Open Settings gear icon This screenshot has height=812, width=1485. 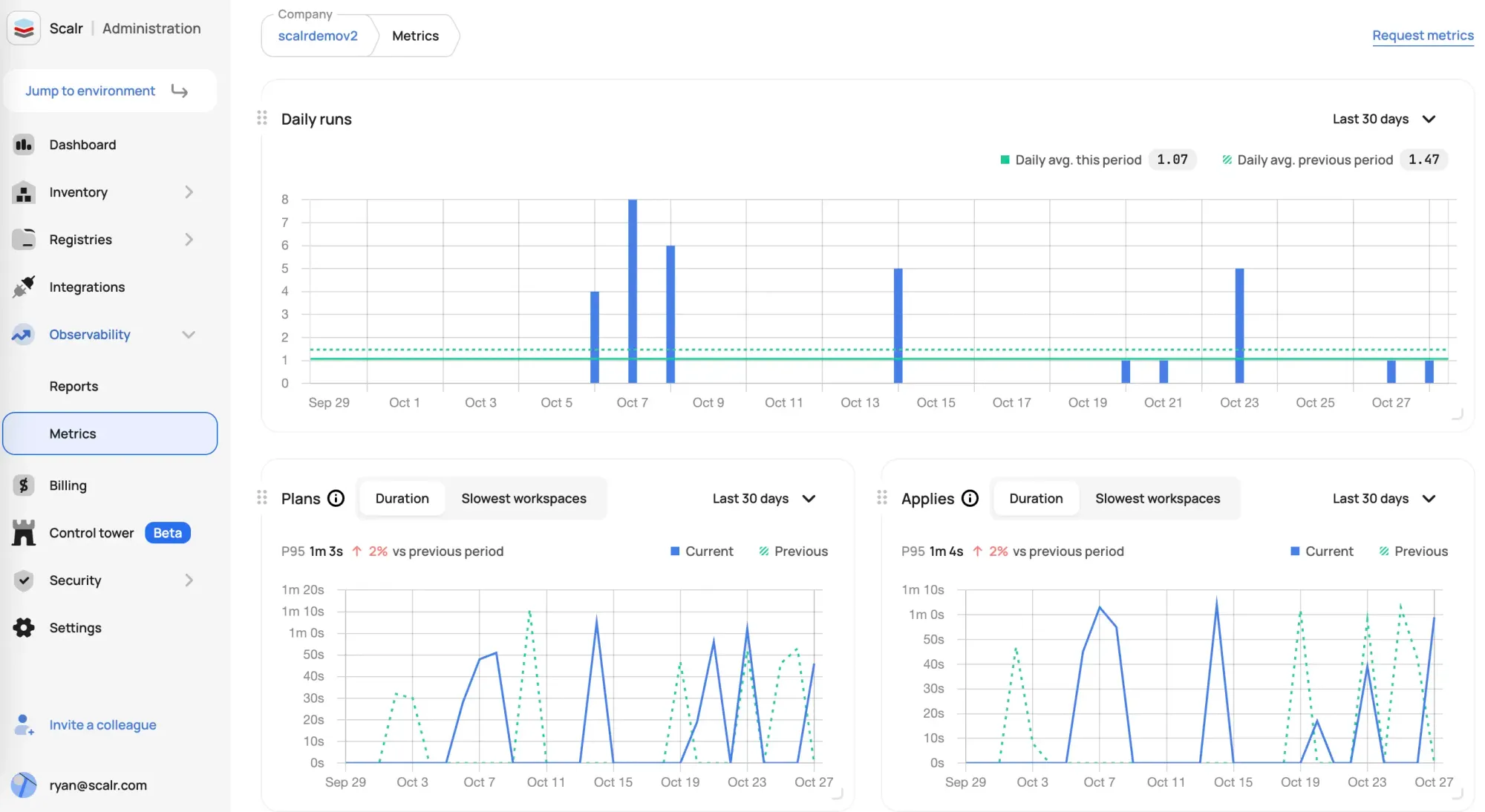pos(24,628)
